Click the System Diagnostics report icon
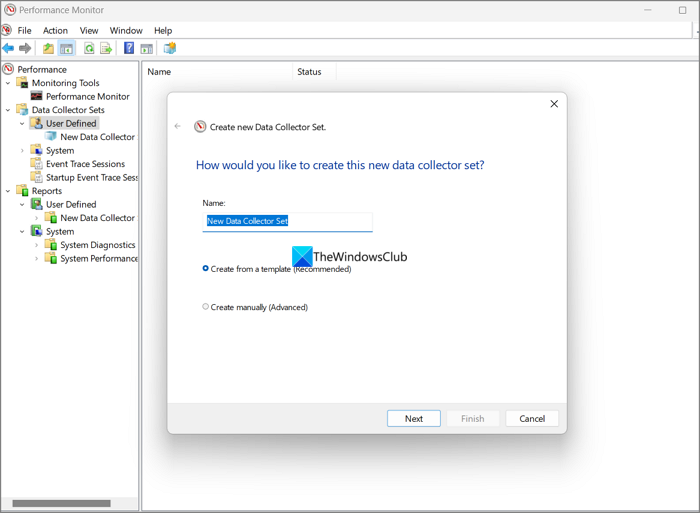This screenshot has width=700, height=513. [x=51, y=245]
